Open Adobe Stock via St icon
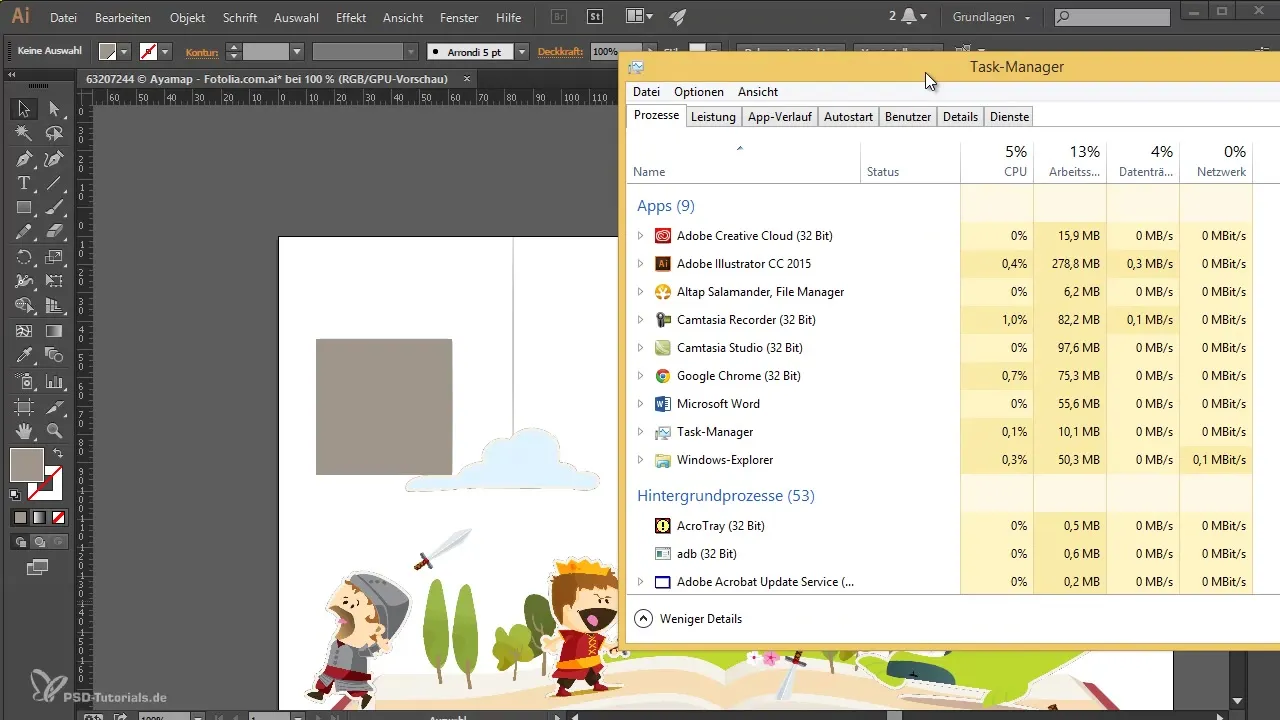Viewport: 1280px width, 720px height. [x=595, y=17]
